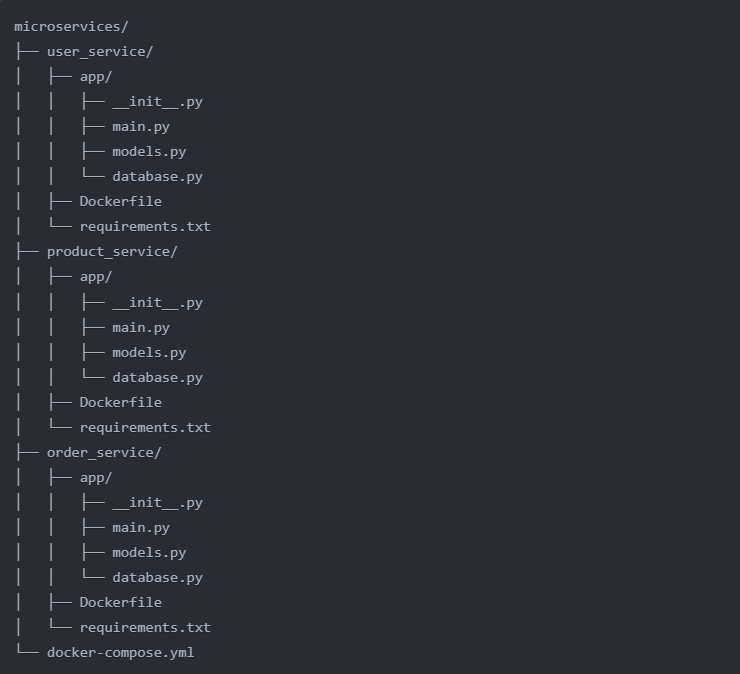Click __init__.py in user_service app
Screen dimensions: 740x674
157,102
